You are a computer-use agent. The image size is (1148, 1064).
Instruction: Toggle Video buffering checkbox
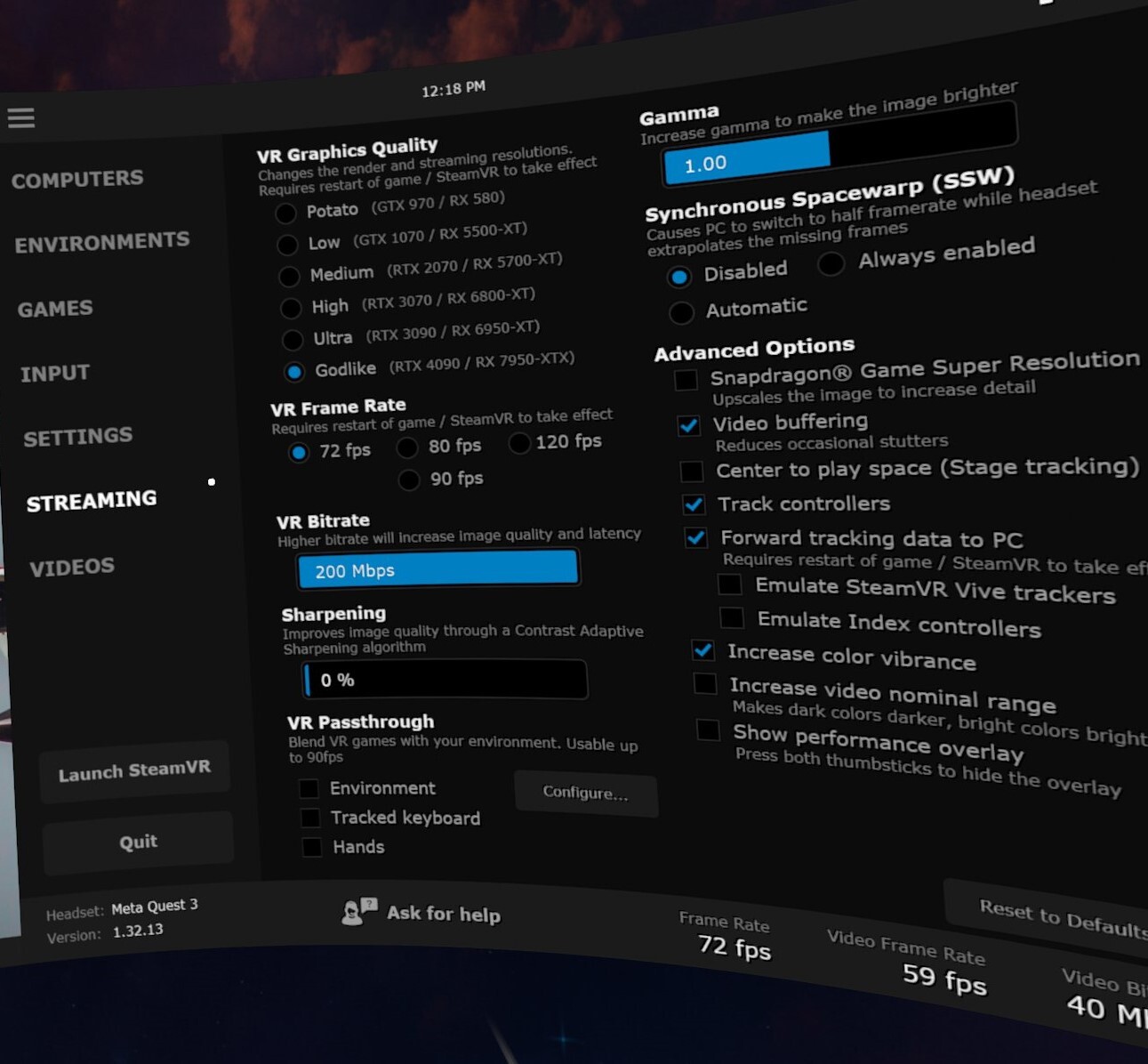click(688, 425)
